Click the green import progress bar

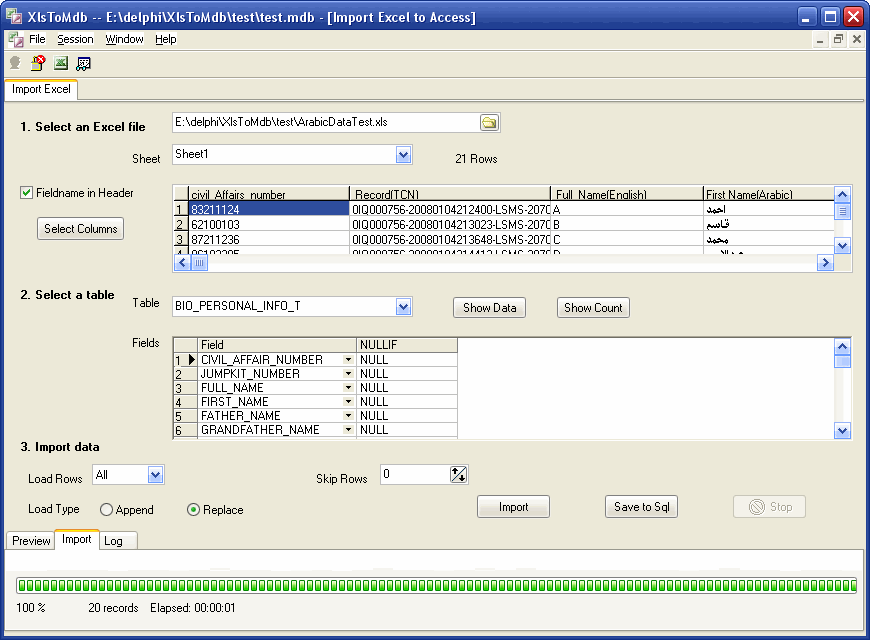point(436,586)
